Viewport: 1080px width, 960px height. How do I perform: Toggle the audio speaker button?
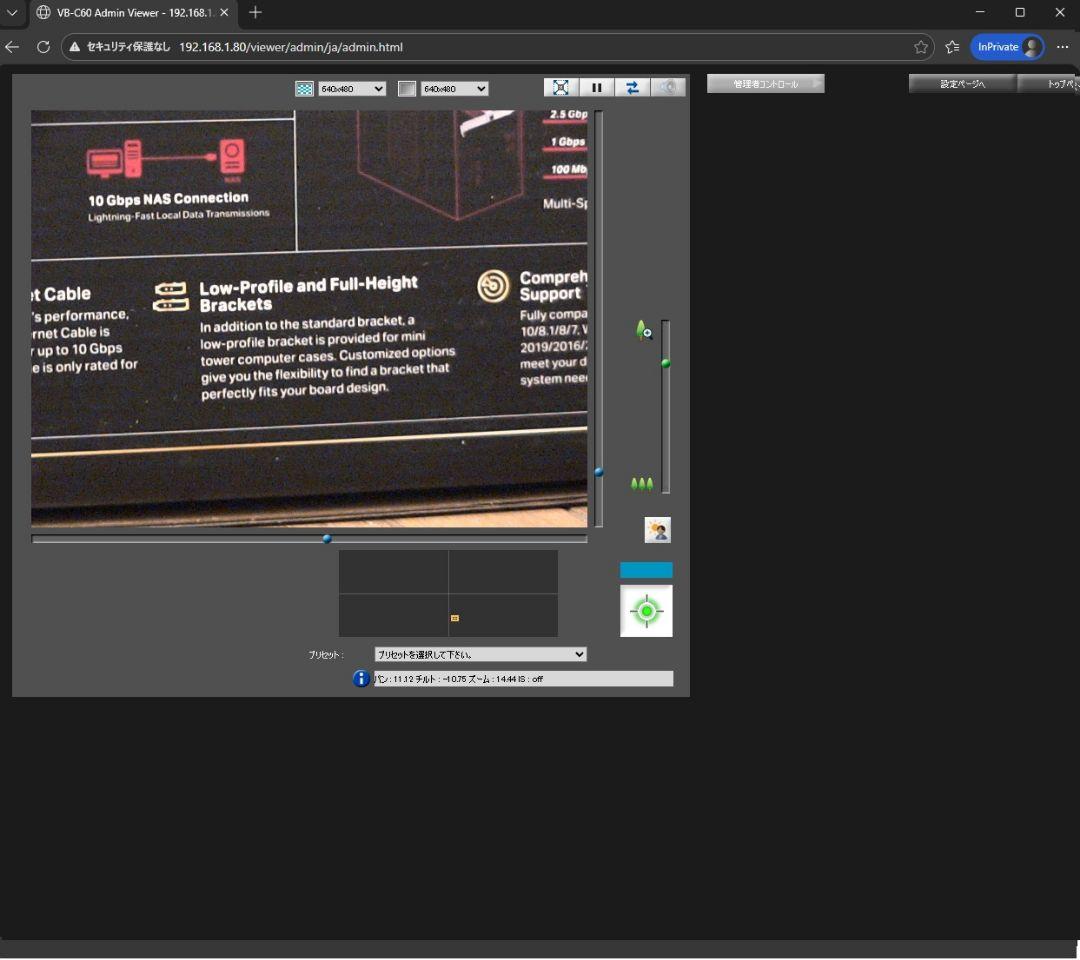[668, 88]
